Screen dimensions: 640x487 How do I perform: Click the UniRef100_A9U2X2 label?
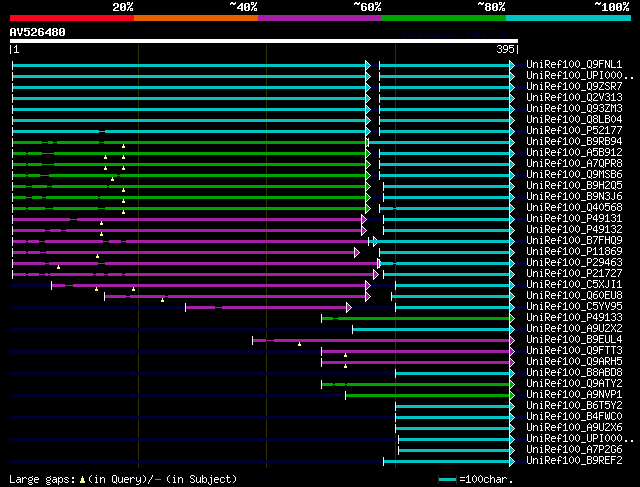[574, 329]
